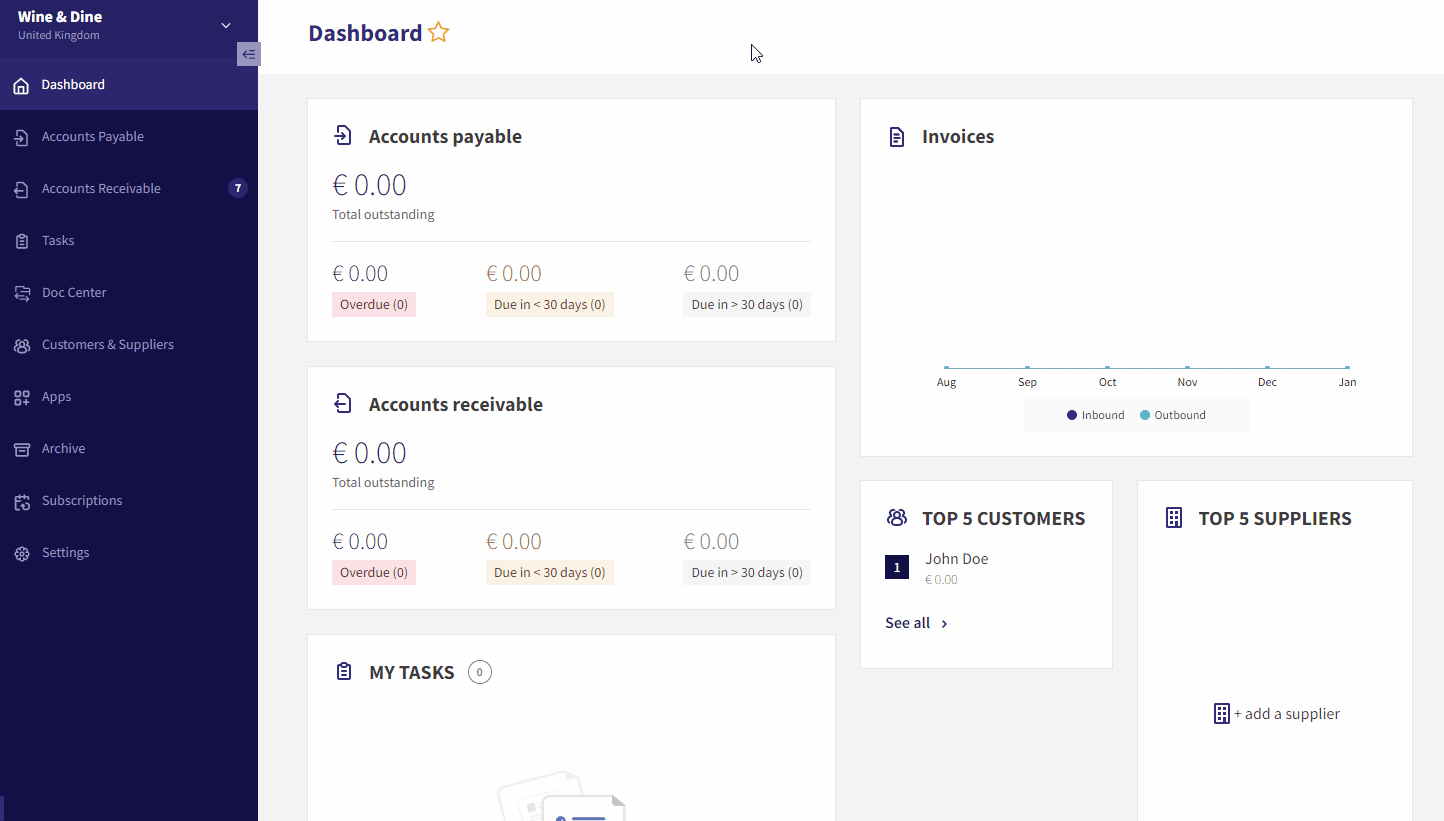Viewport: 1444px width, 821px height.
Task: Select John Doe in Top 5 Customers
Action: click(956, 559)
